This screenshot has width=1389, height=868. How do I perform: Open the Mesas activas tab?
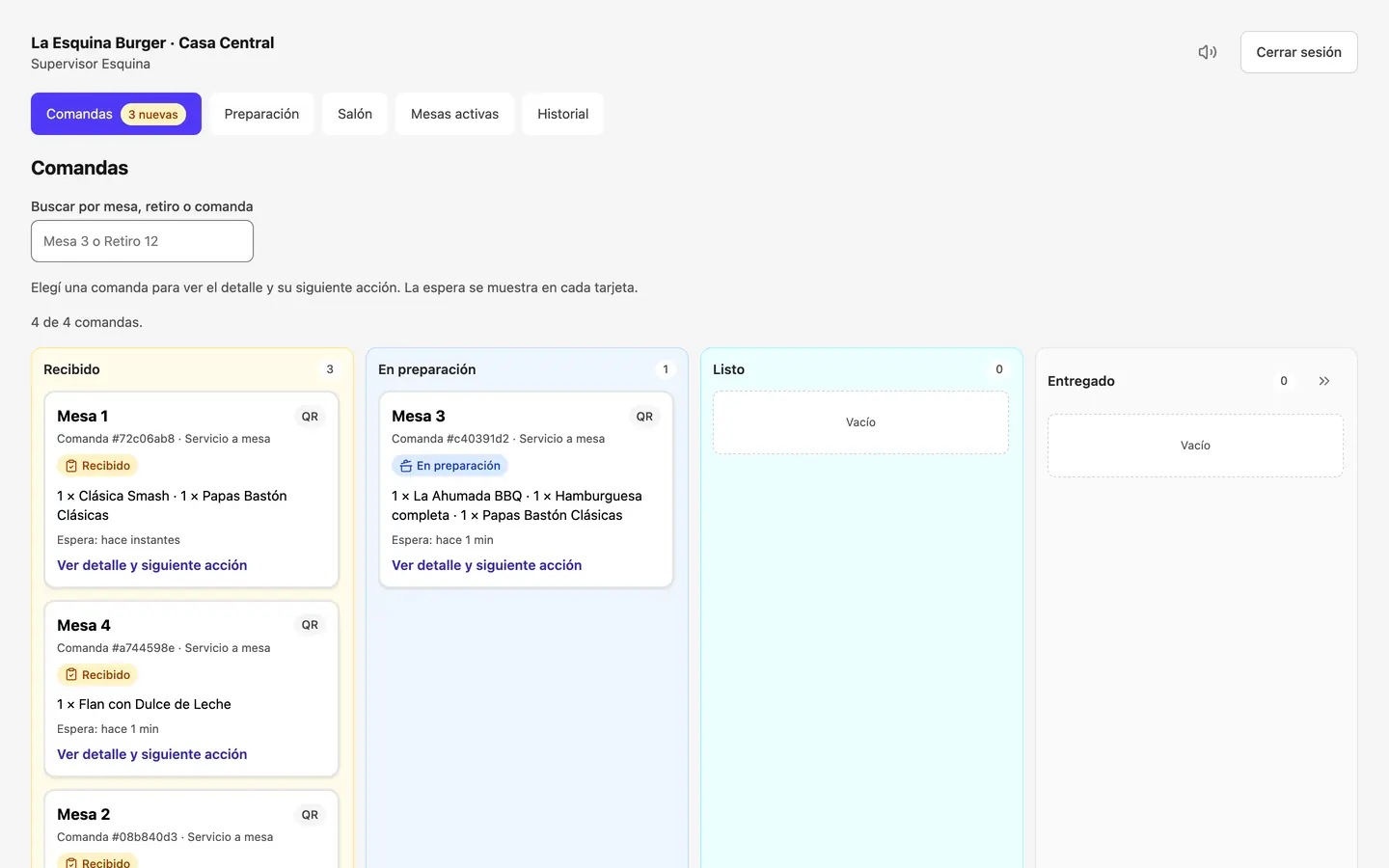454,114
